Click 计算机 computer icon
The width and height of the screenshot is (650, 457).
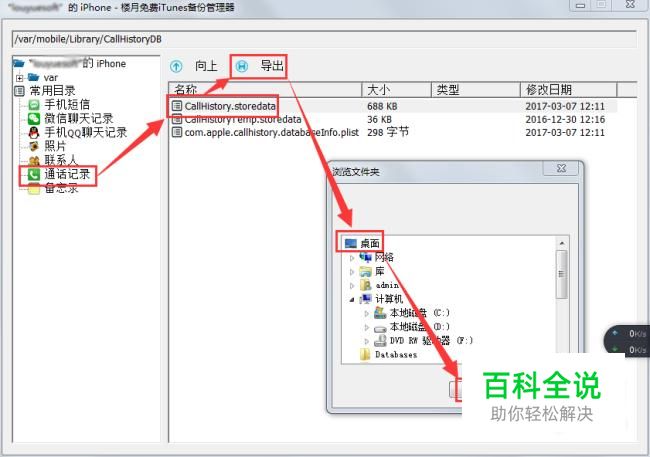point(366,299)
